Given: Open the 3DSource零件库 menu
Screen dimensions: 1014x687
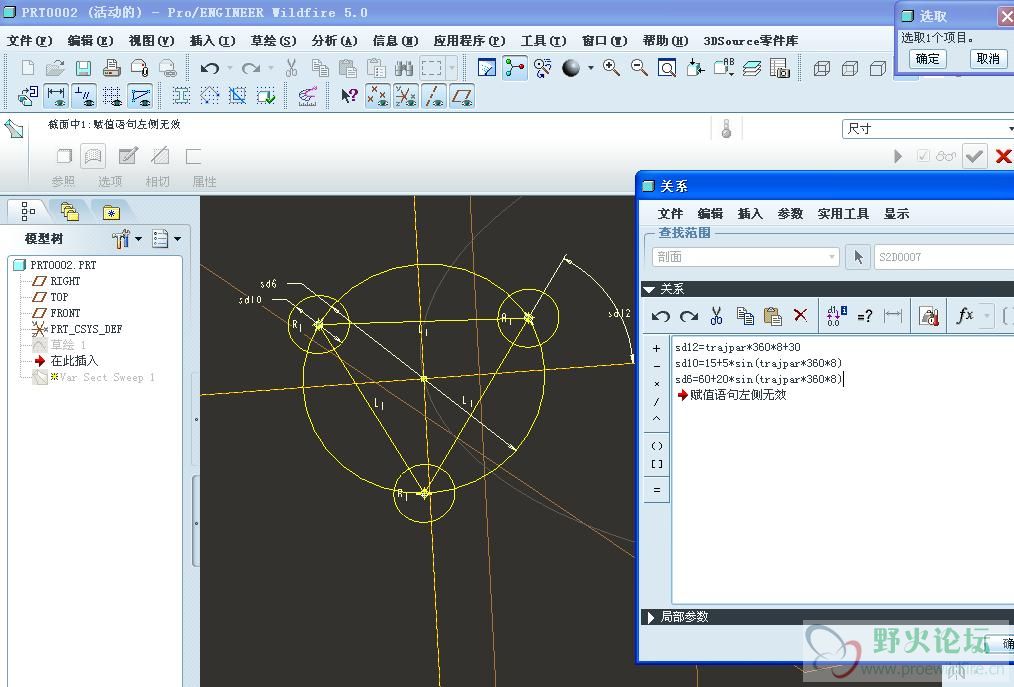Looking at the screenshot, I should click(750, 41).
